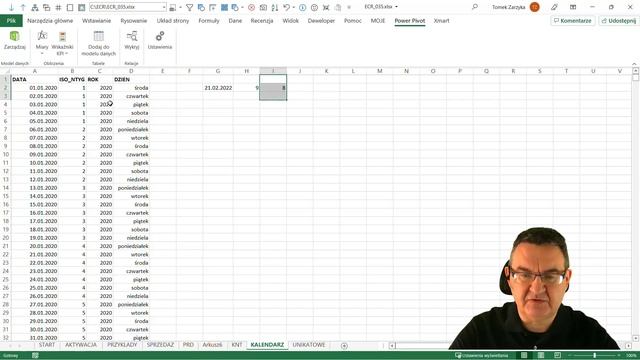The image size is (640, 360).
Task: Click the Tomek Zarzyka account avatar
Action: point(534,7)
